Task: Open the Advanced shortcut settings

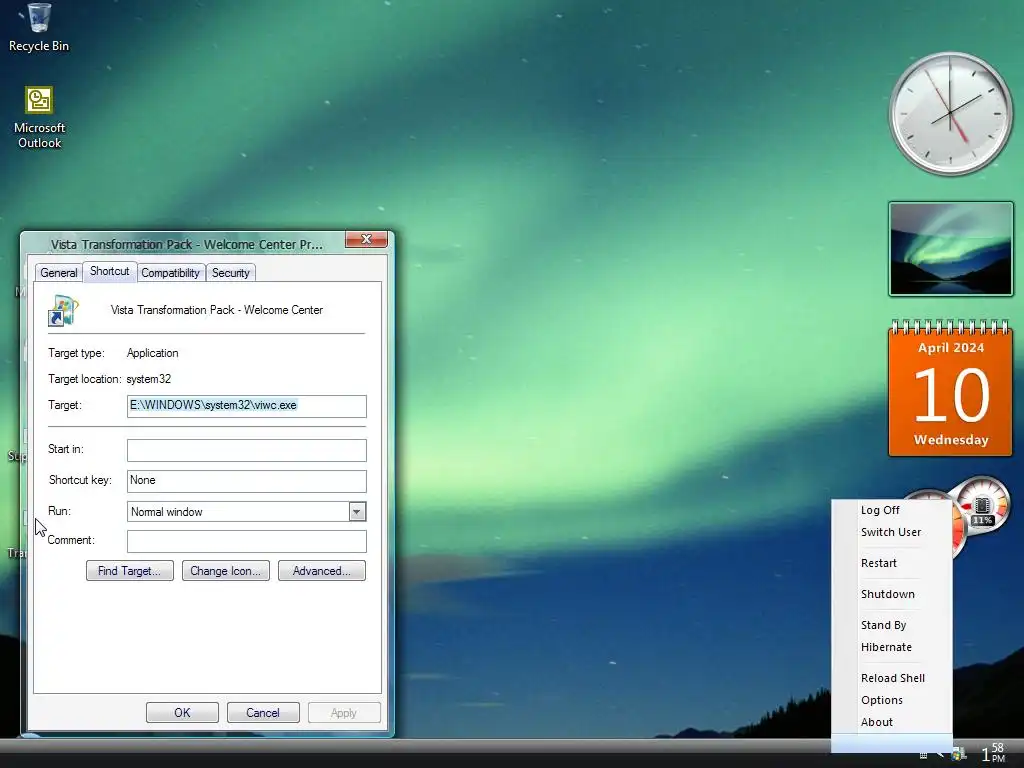Action: 322,571
